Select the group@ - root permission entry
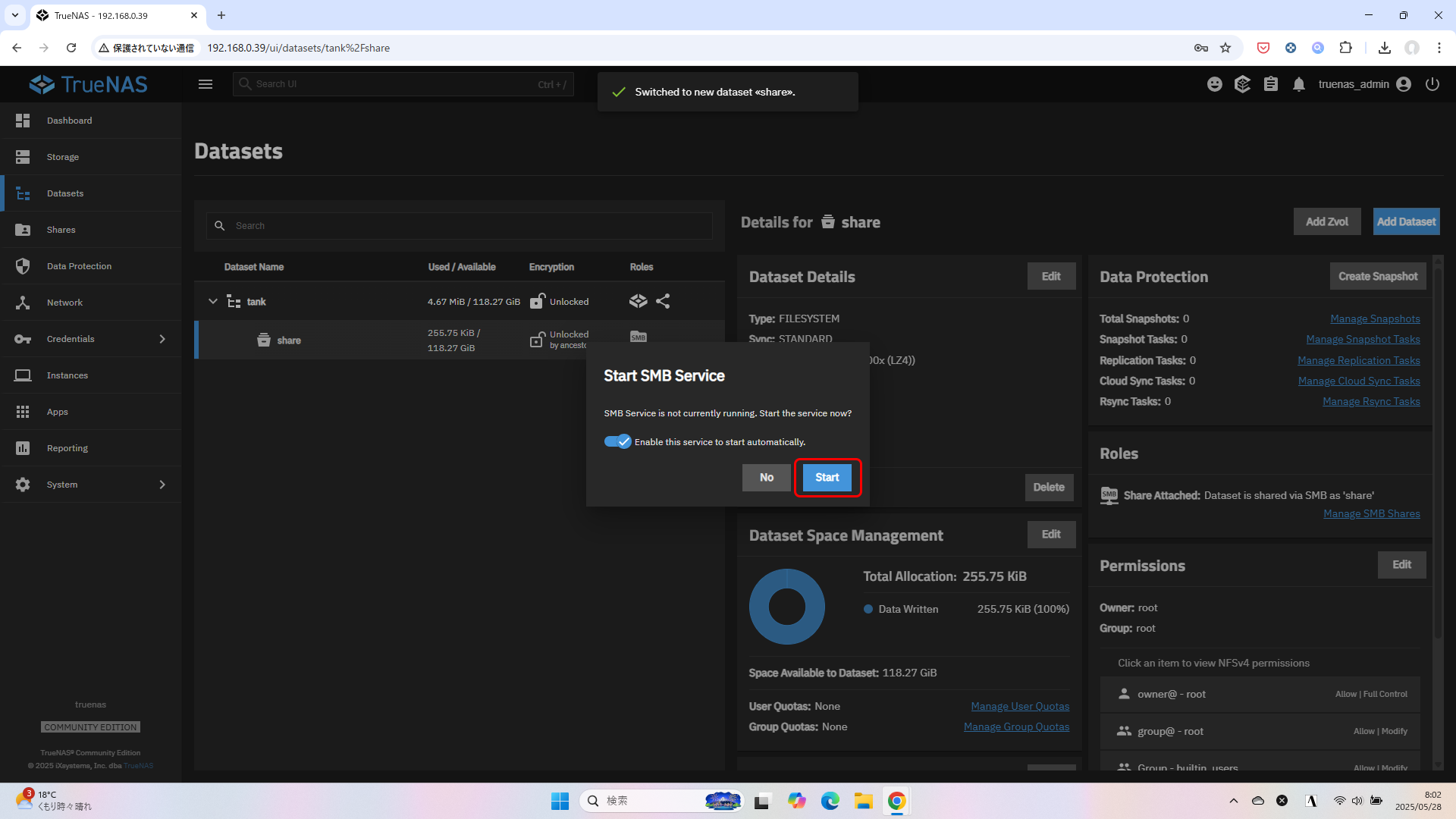Viewport: 1456px width, 819px height. click(x=1260, y=732)
